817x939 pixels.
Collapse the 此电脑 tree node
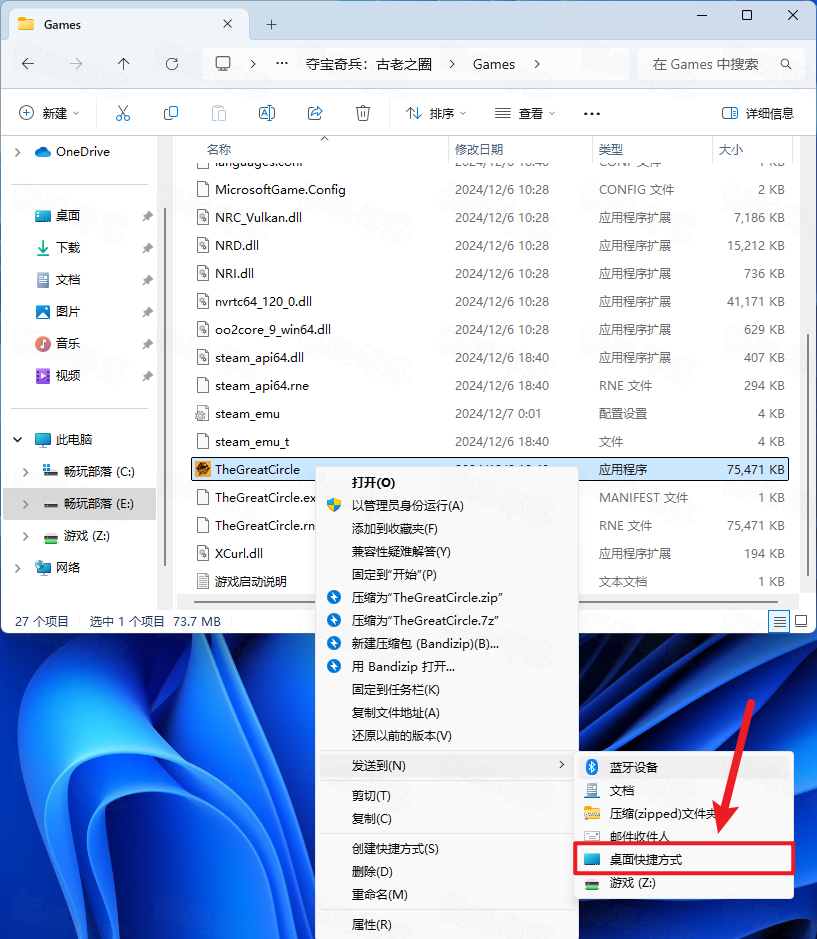tap(17, 440)
